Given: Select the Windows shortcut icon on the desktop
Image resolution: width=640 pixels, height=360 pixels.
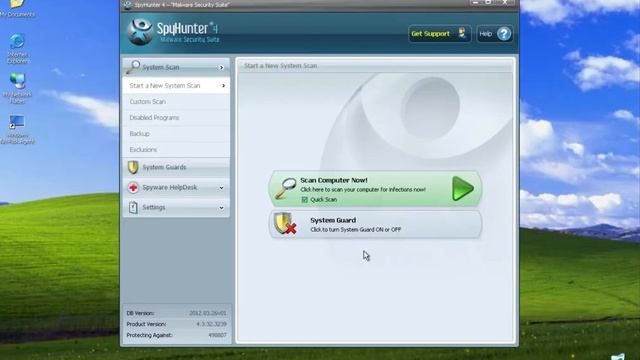Looking at the screenshot, I should [17, 130].
